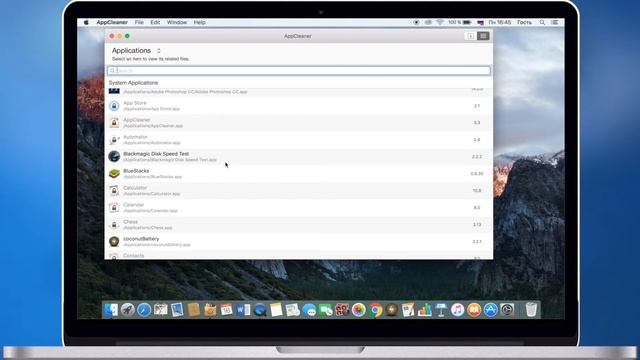The height and width of the screenshot is (360, 640).
Task: Click the search field in AppCleaner
Action: pyautogui.click(x=298, y=71)
